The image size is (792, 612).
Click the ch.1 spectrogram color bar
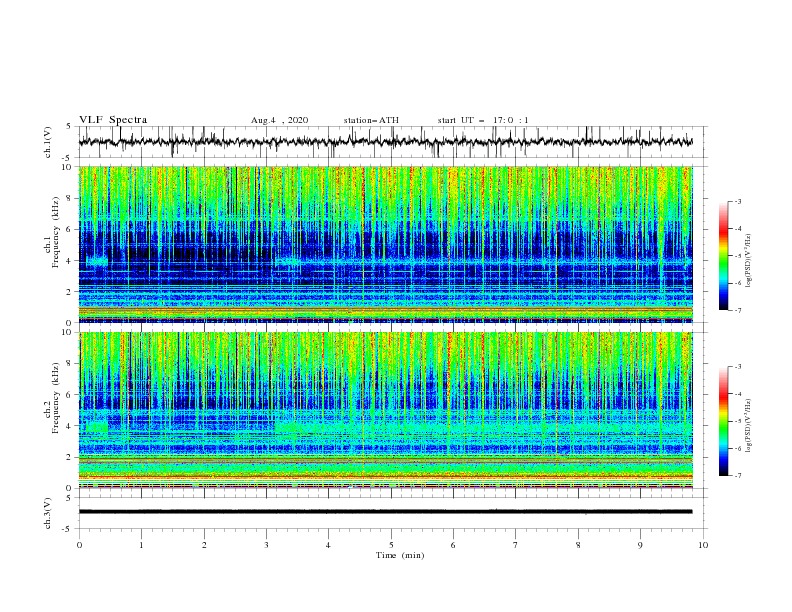(x=723, y=255)
